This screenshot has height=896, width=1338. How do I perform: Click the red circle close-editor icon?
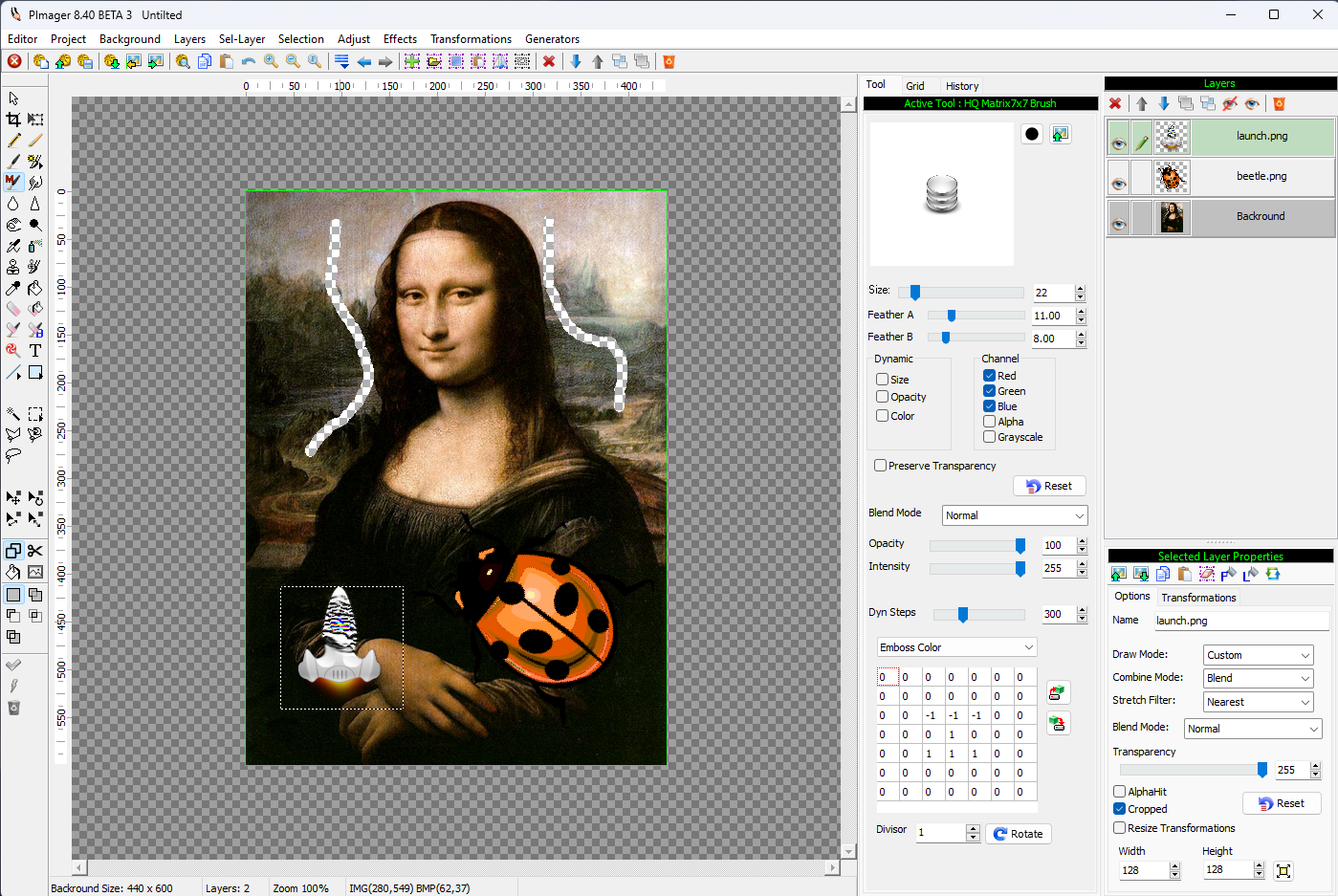point(14,61)
